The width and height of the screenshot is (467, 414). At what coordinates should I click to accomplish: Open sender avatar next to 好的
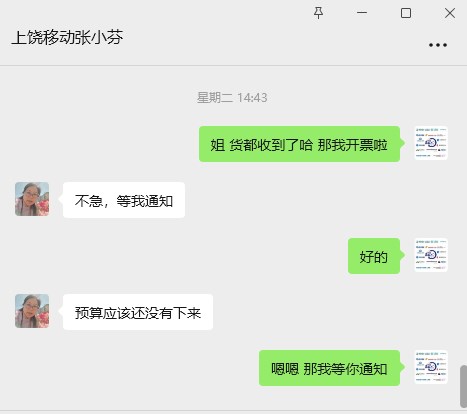431,255
